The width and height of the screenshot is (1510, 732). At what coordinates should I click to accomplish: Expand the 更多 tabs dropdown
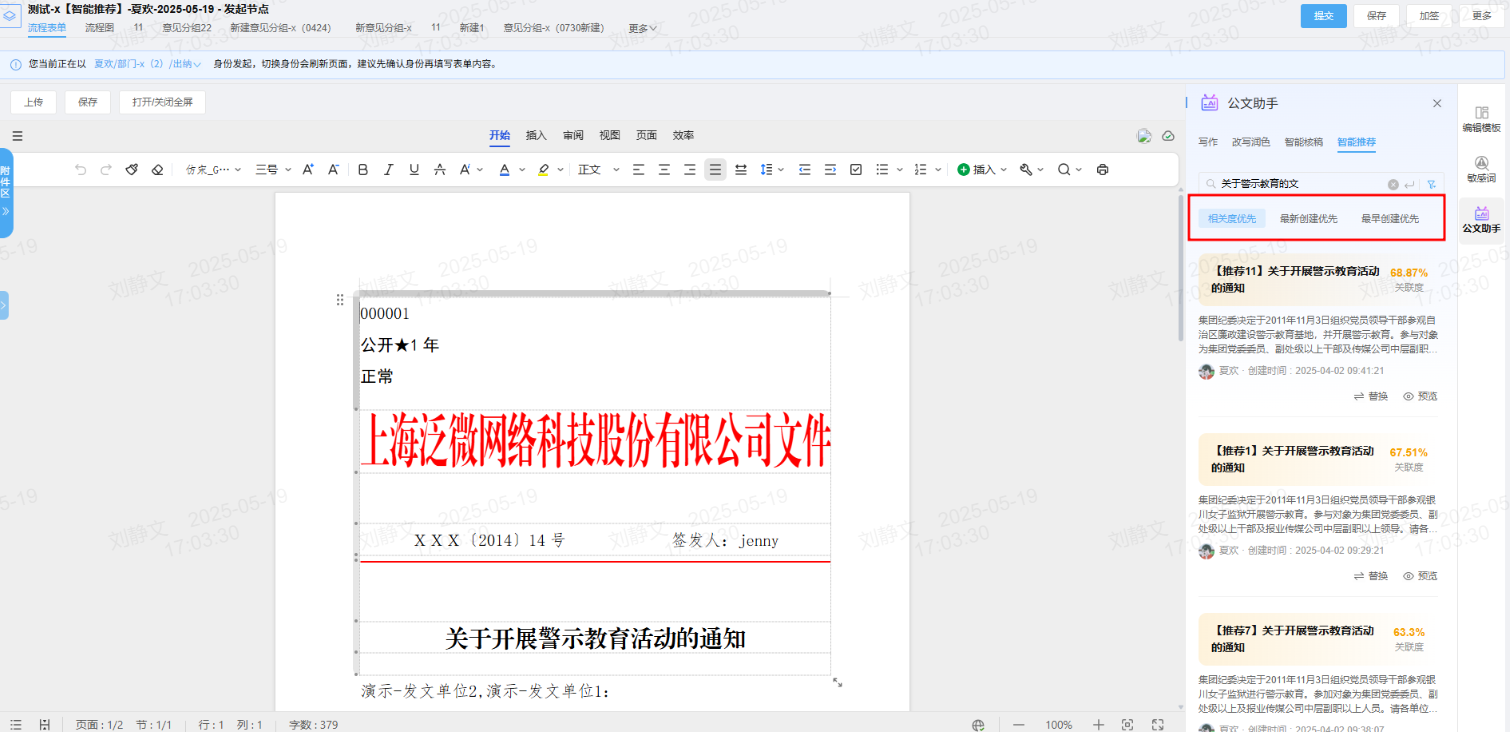coord(642,28)
